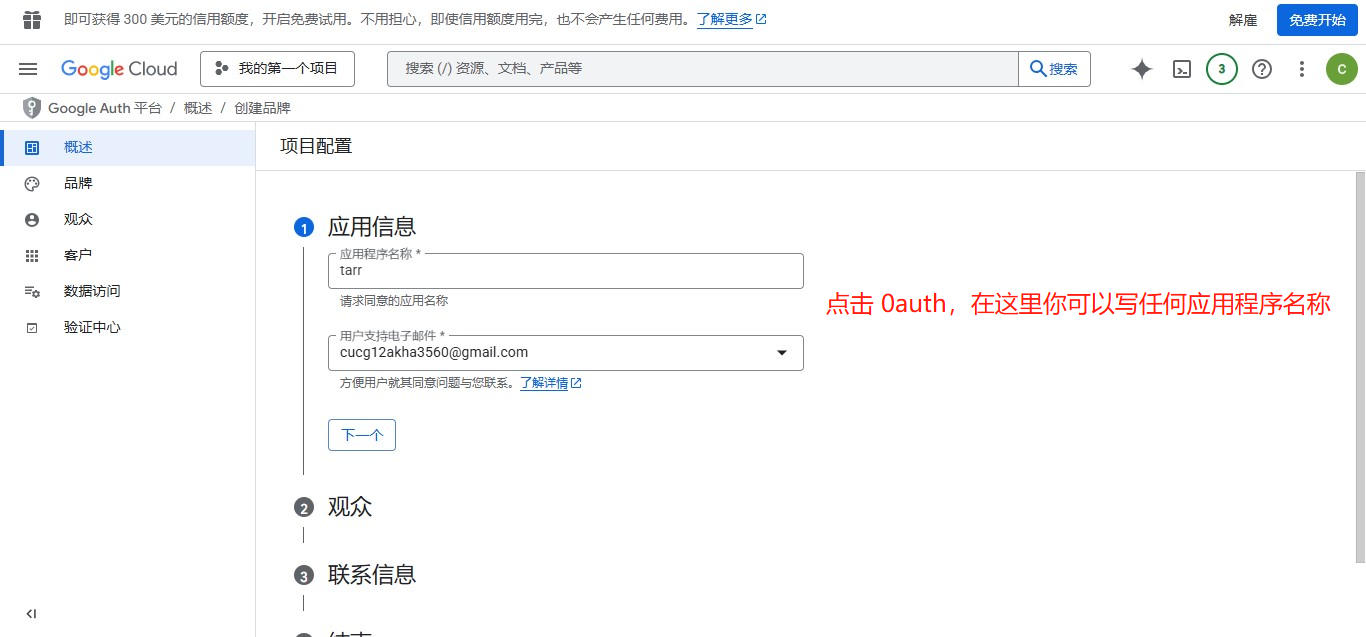The image size is (1366, 637).
Task: Click the 下一个 button
Action: point(361,435)
